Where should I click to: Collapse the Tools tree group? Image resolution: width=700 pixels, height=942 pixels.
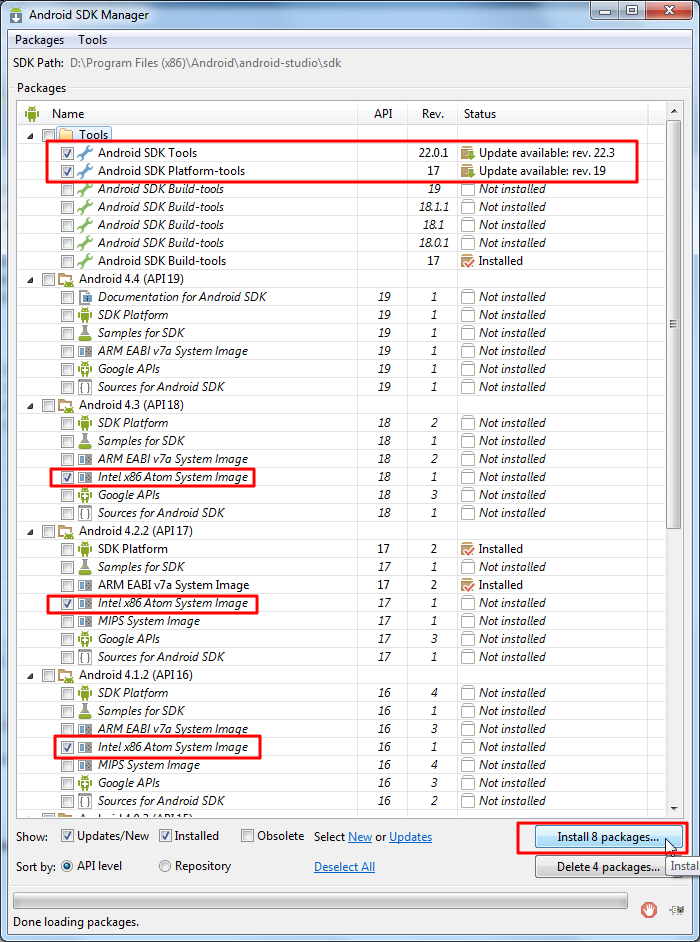31,136
